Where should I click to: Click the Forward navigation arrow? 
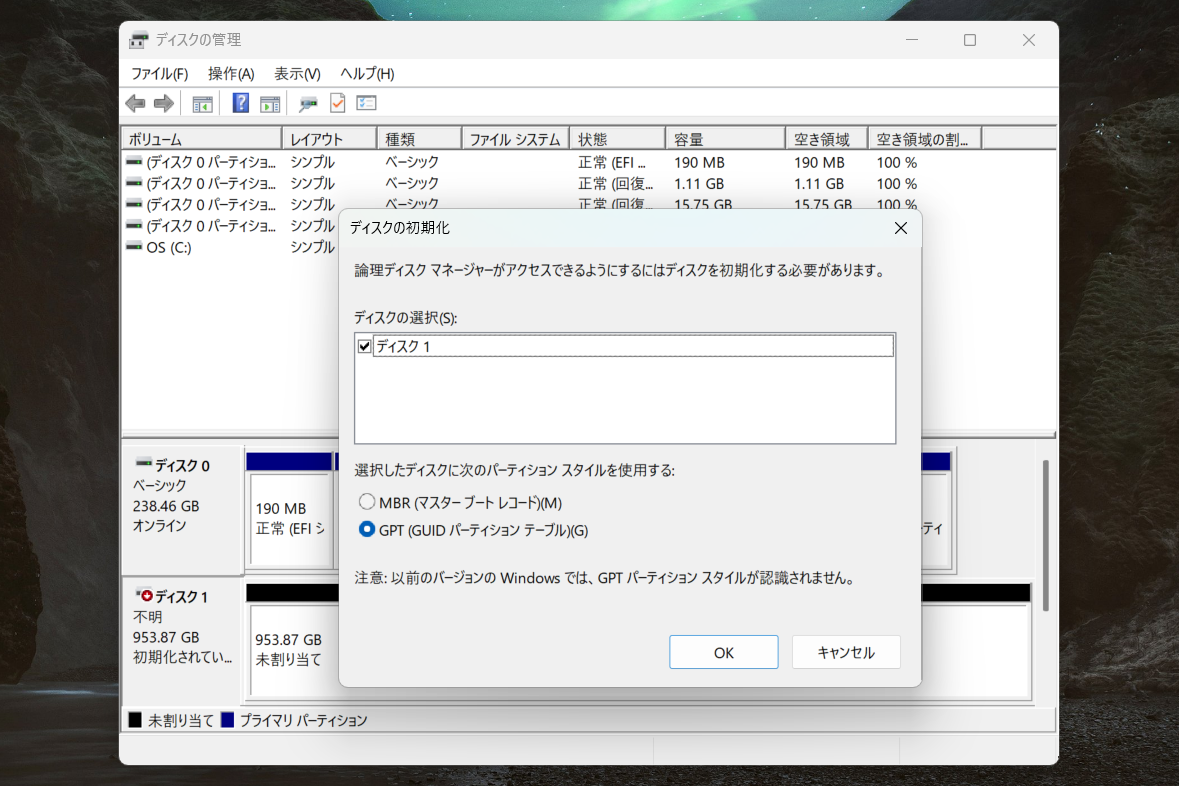pos(164,103)
